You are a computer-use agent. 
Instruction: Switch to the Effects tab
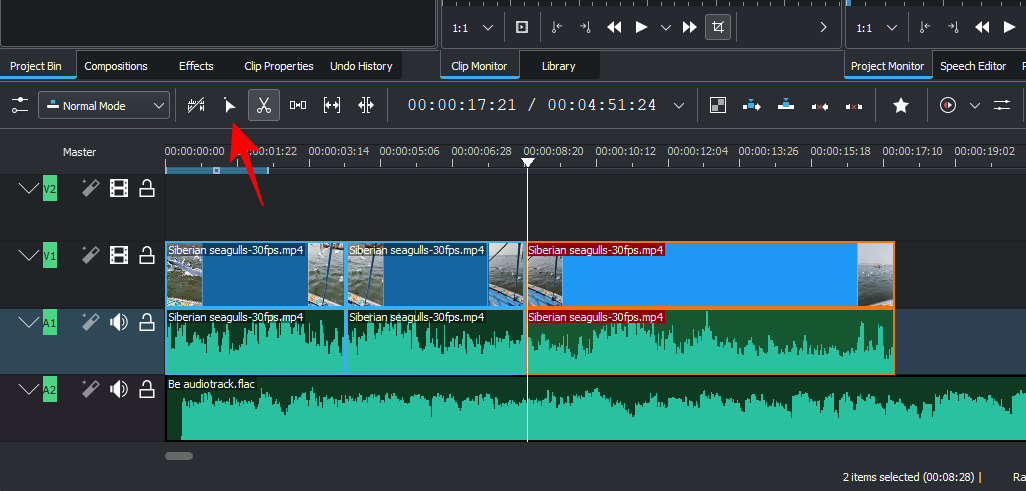click(x=196, y=66)
